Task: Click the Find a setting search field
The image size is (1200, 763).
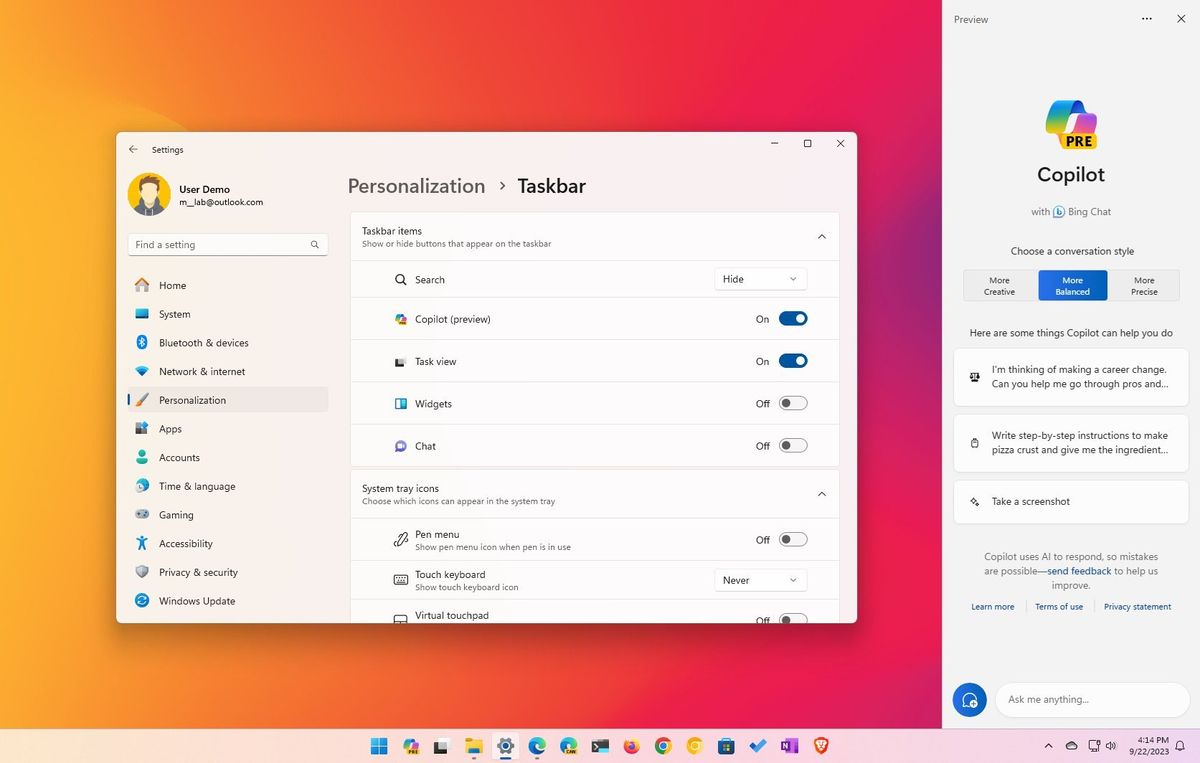Action: pos(228,244)
